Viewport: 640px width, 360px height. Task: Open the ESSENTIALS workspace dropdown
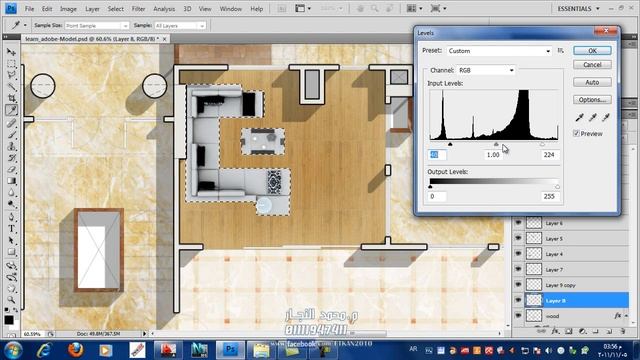[x=578, y=9]
